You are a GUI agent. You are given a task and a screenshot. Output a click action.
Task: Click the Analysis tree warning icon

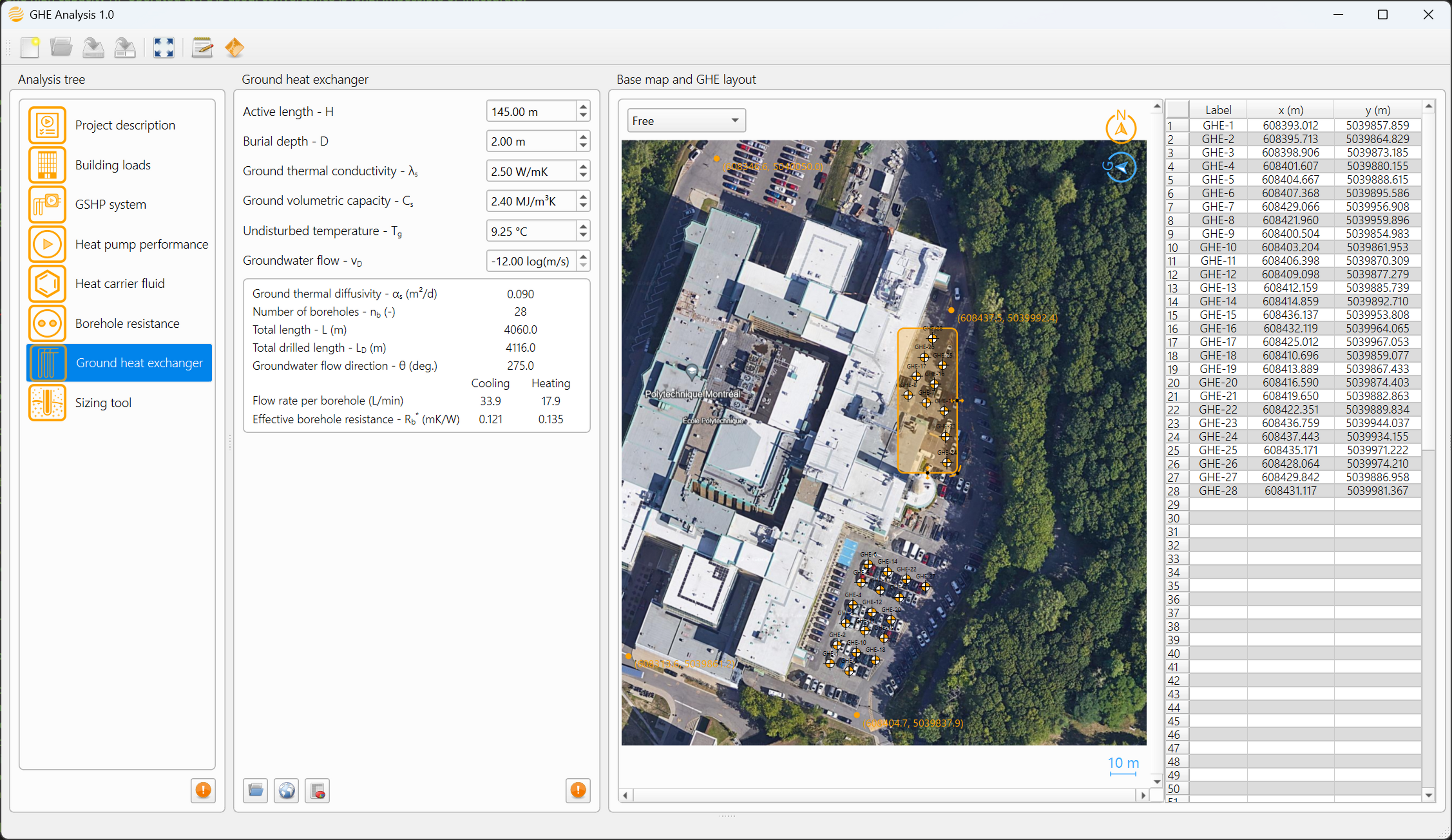coord(203,790)
